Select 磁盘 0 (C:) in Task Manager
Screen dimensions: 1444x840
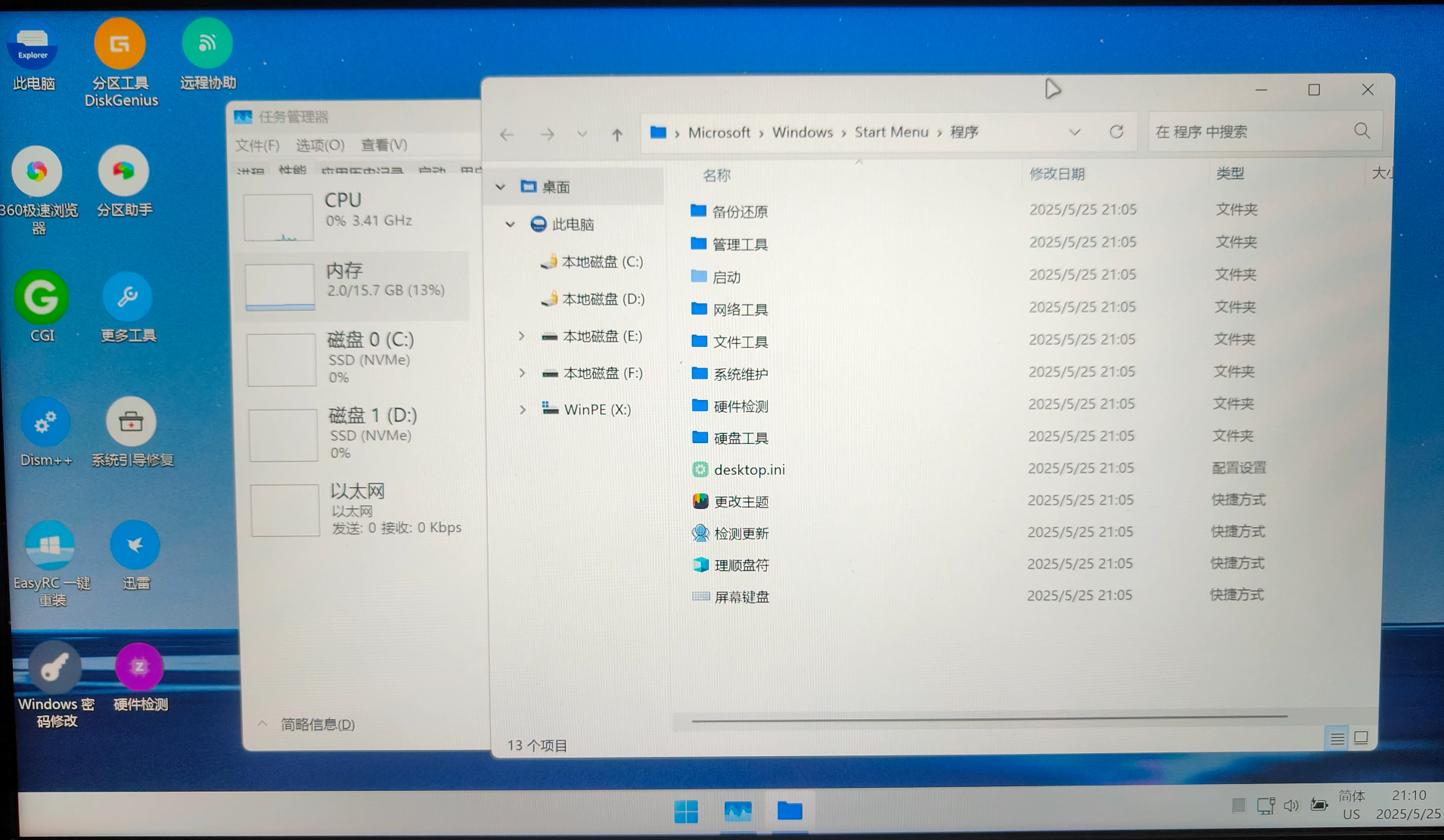coord(357,358)
